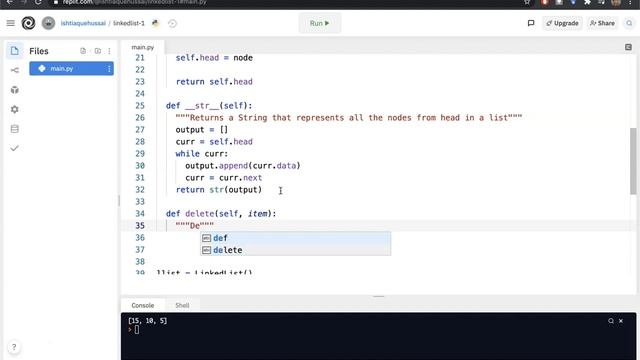Switch to the Shell tab
The height and width of the screenshot is (360, 640).
182,305
